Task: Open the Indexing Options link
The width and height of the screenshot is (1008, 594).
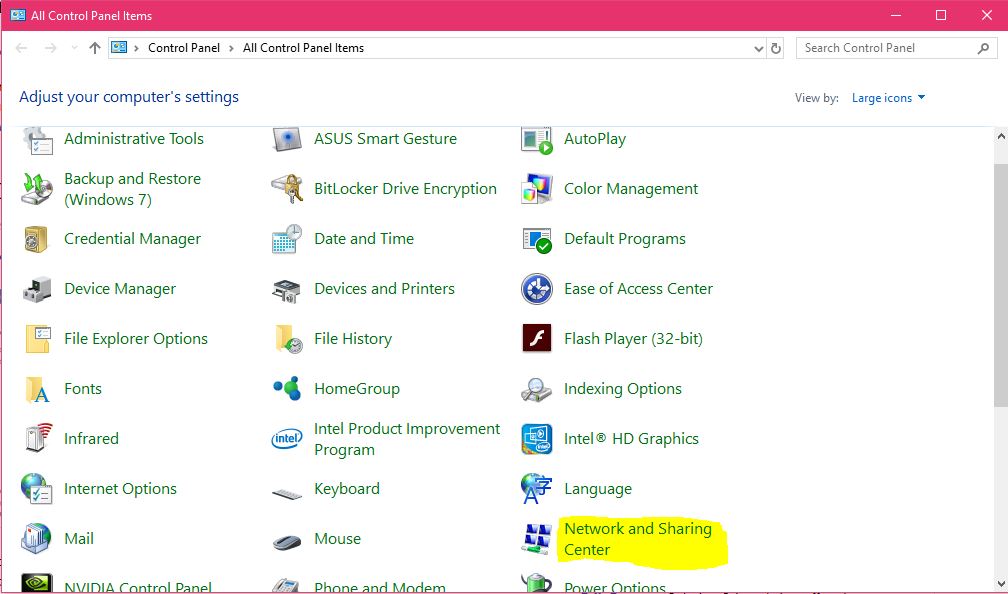Action: [x=623, y=389]
